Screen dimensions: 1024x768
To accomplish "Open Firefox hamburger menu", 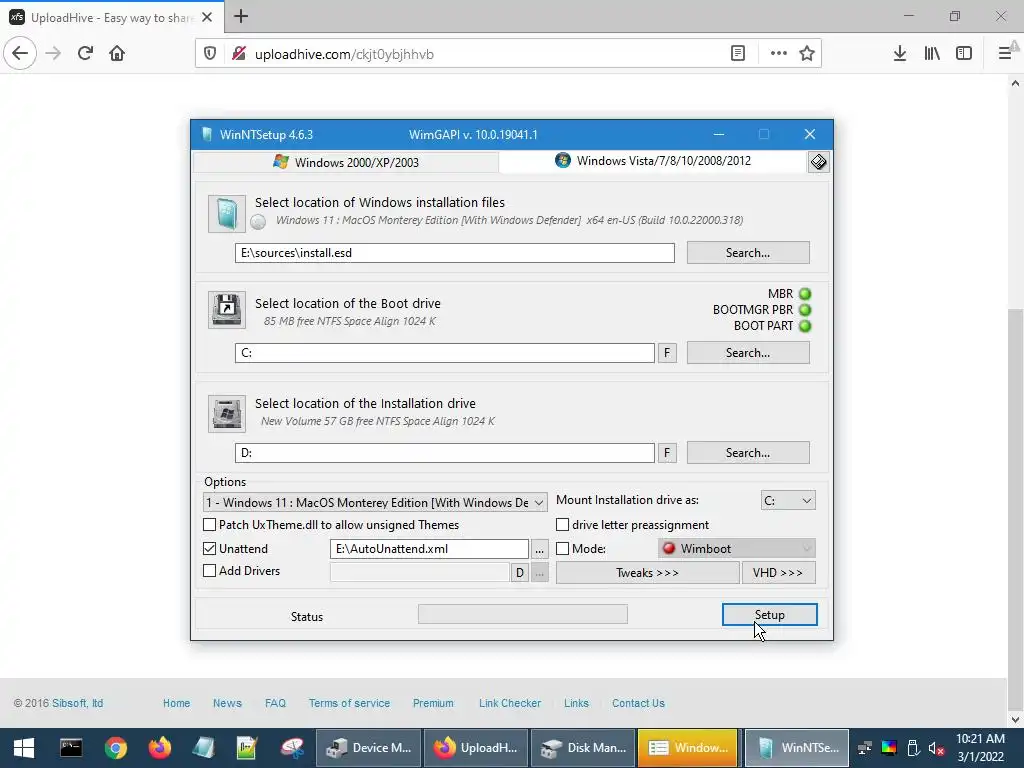I will [1005, 54].
